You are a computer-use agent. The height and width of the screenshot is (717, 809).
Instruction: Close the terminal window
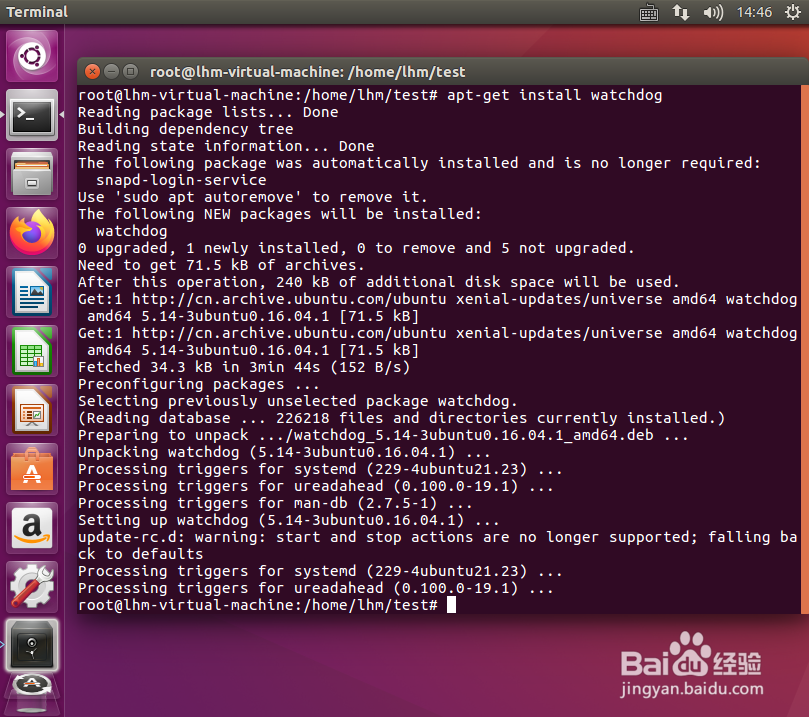pyautogui.click(x=92, y=71)
